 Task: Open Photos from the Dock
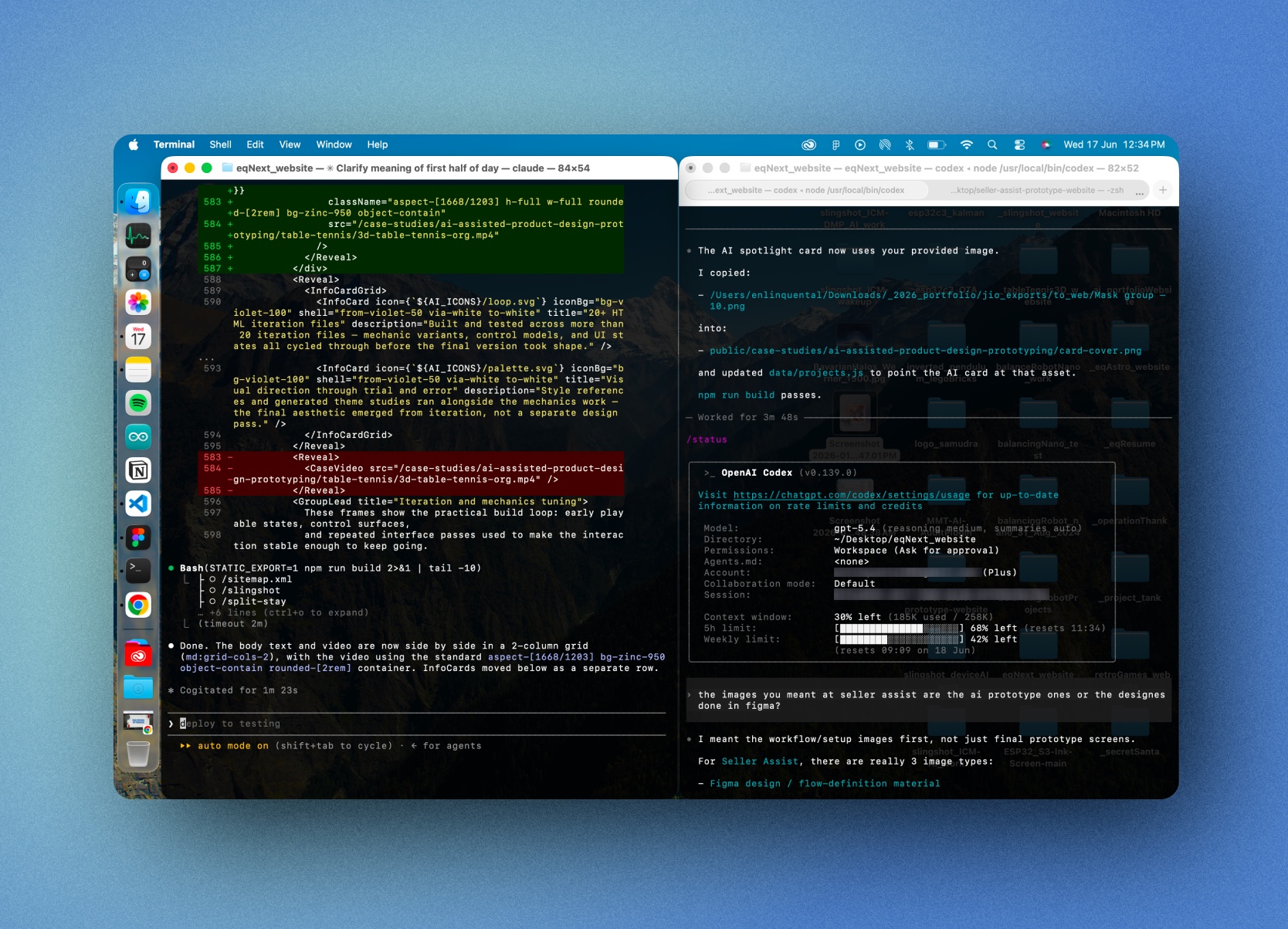tap(138, 303)
